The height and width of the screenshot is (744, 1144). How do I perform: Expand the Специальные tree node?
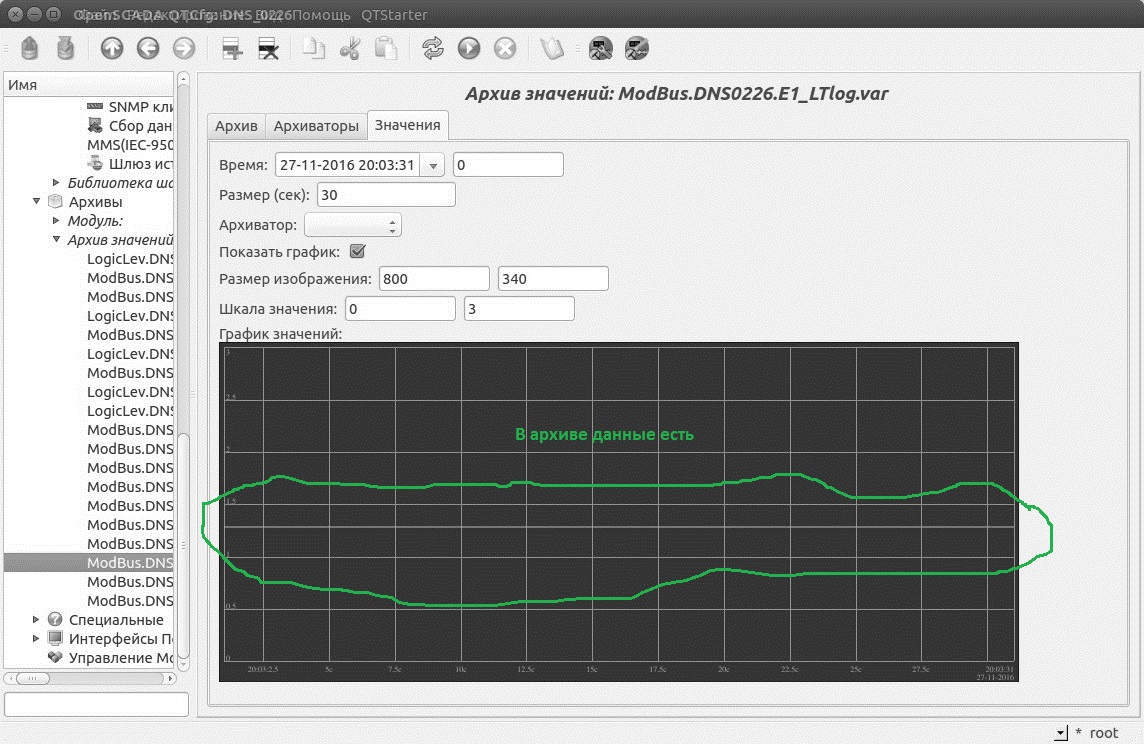[x=37, y=620]
